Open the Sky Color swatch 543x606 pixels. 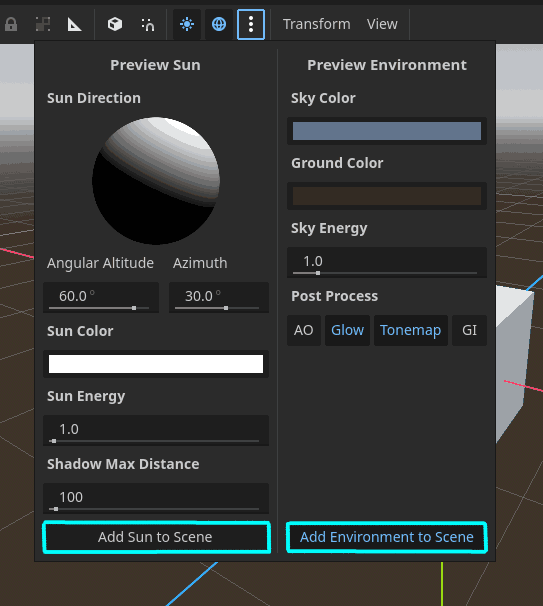click(x=387, y=131)
